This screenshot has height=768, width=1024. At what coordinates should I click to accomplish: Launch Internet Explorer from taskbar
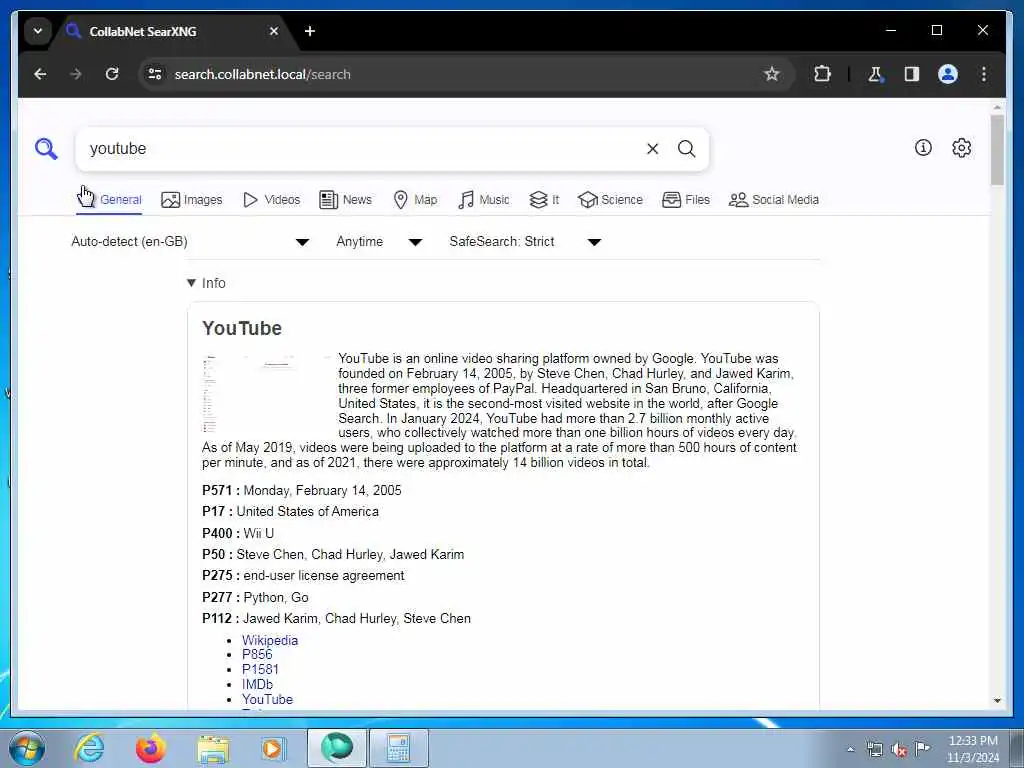(x=88, y=748)
